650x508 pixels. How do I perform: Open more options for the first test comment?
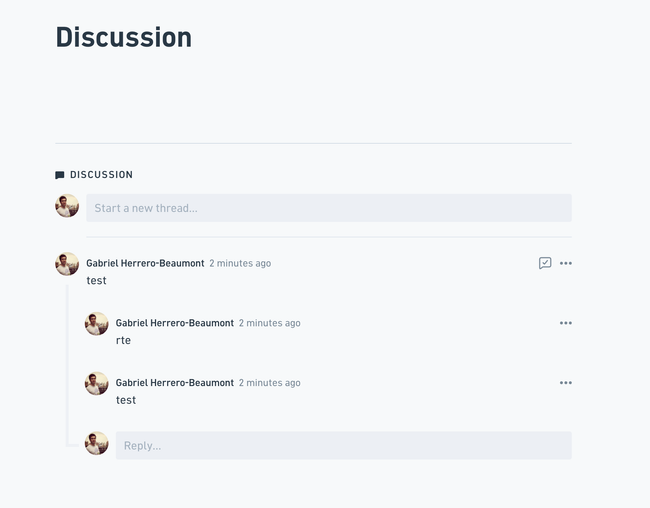[565, 263]
